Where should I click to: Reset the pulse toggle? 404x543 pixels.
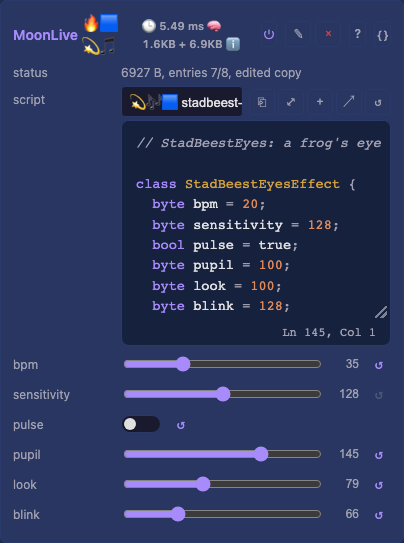181,425
